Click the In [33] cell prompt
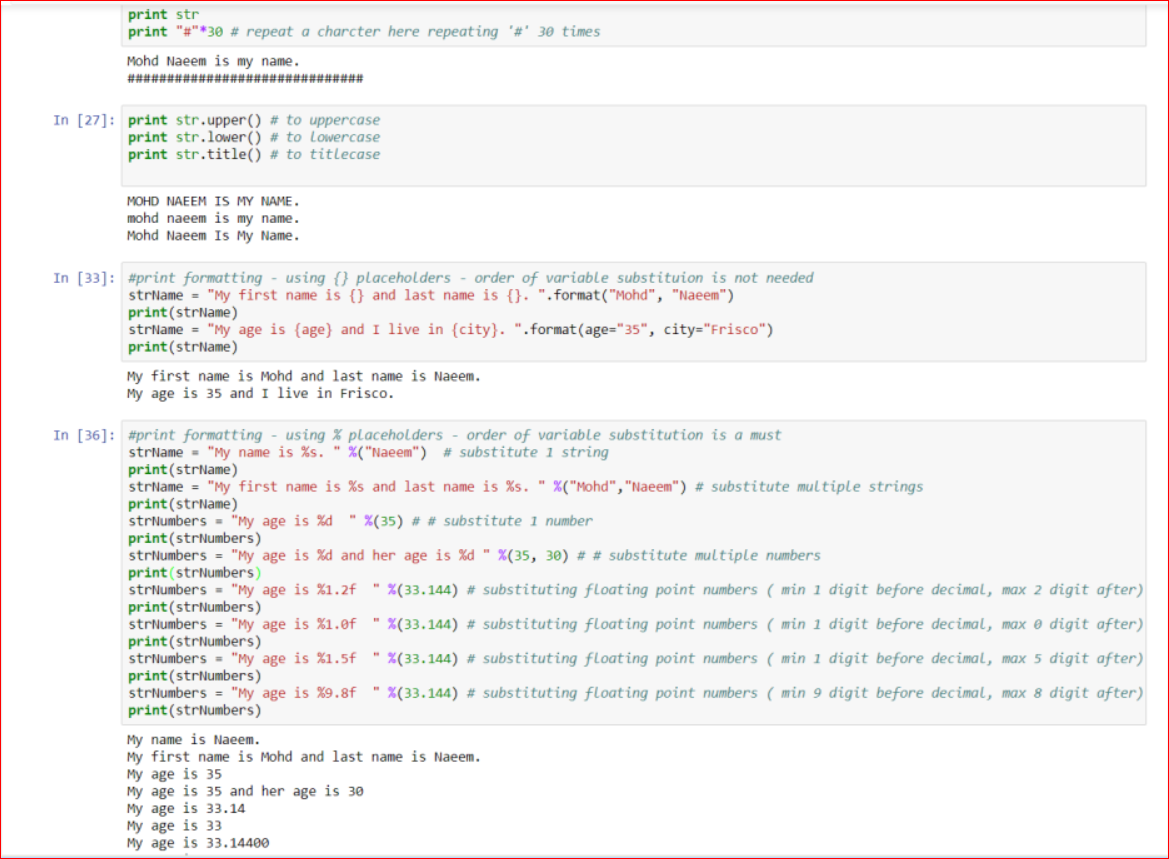The width and height of the screenshot is (1169, 859). [84, 278]
